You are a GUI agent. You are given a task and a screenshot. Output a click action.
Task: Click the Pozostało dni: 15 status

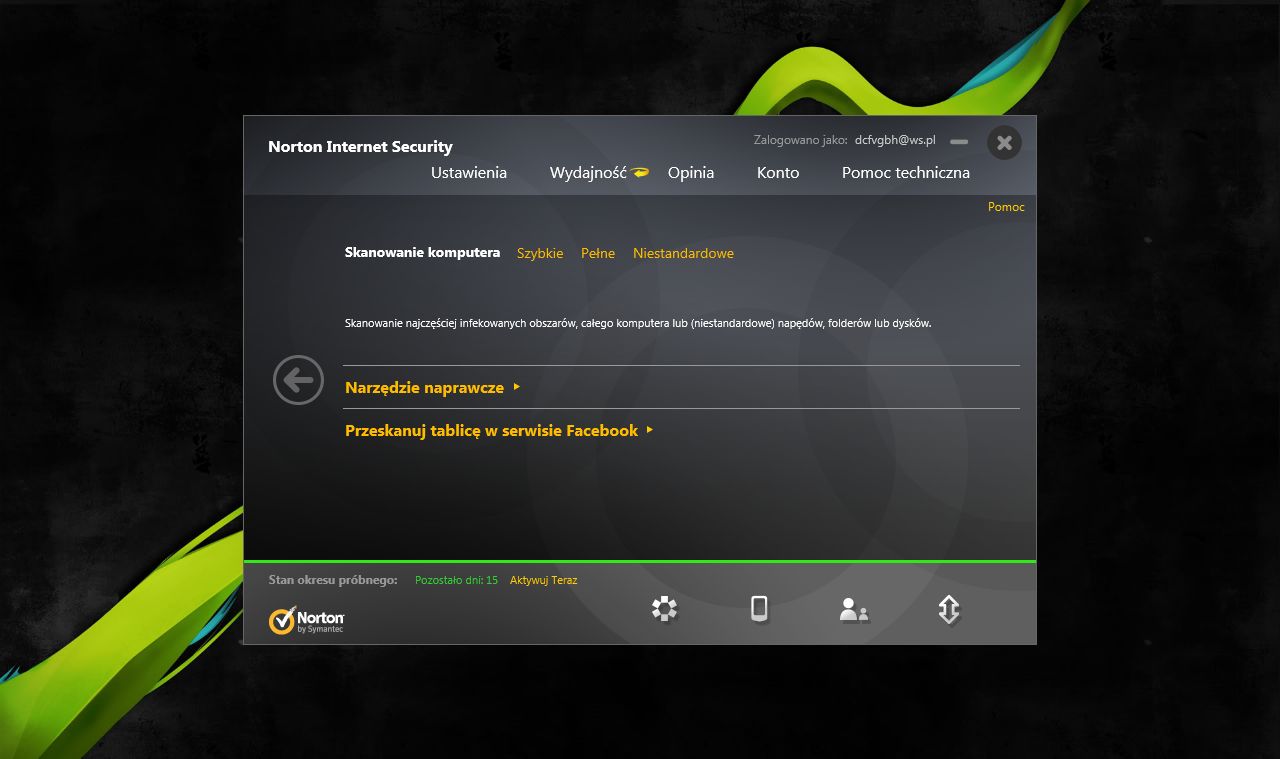456,580
